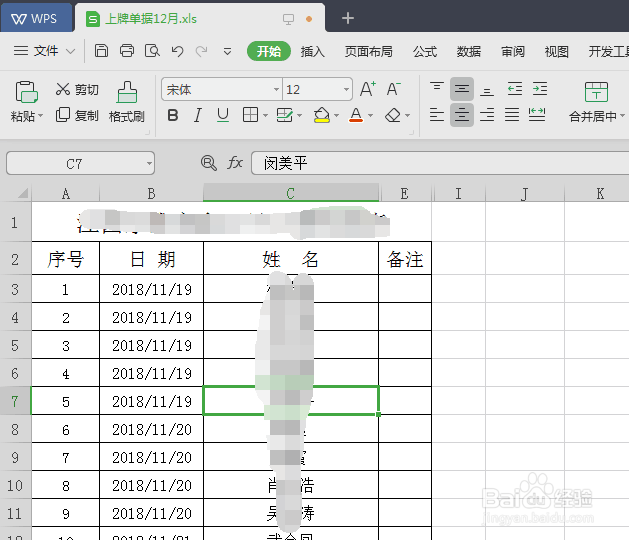629x540 pixels.
Task: Click the Paste icon
Action: click(26, 92)
